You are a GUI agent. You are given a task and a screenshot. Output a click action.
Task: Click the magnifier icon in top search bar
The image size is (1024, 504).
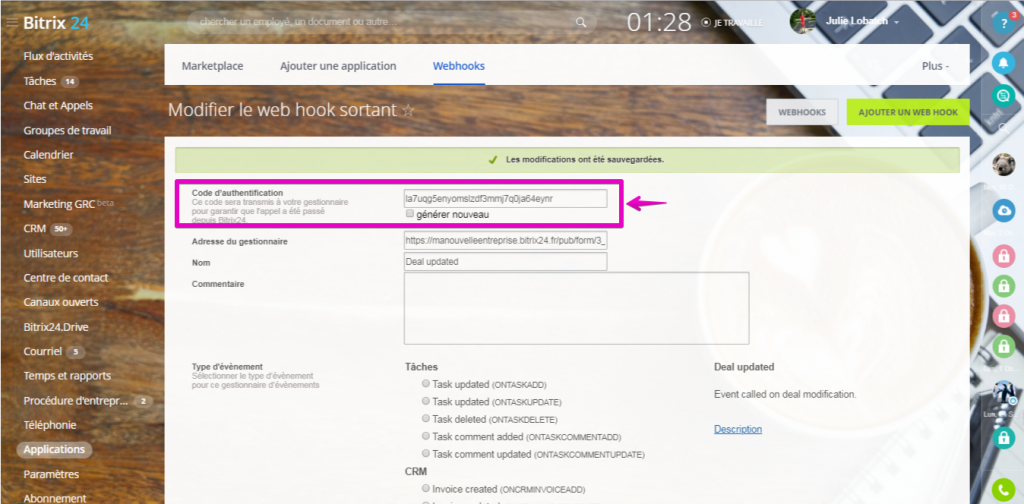581,22
